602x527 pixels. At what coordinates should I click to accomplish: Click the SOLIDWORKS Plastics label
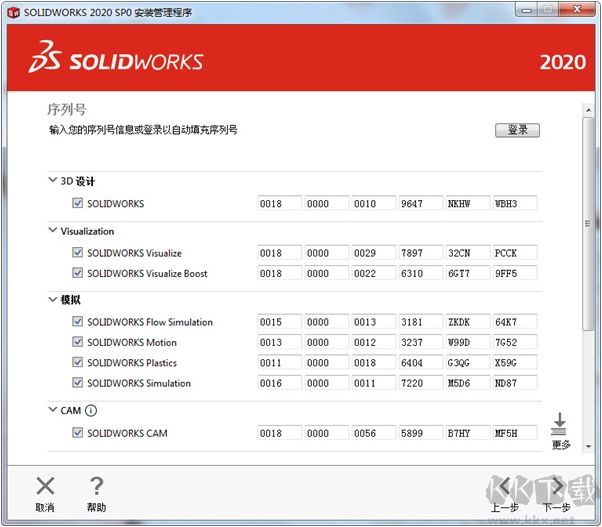[x=132, y=363]
